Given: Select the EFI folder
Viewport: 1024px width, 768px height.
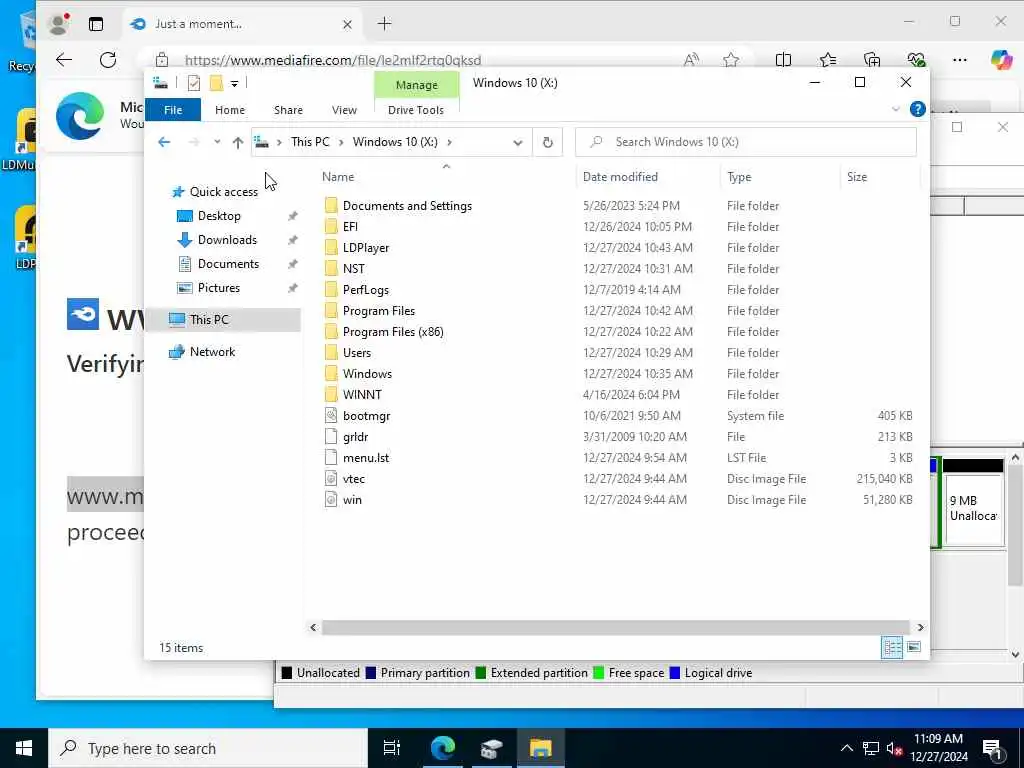Looking at the screenshot, I should [x=350, y=227].
